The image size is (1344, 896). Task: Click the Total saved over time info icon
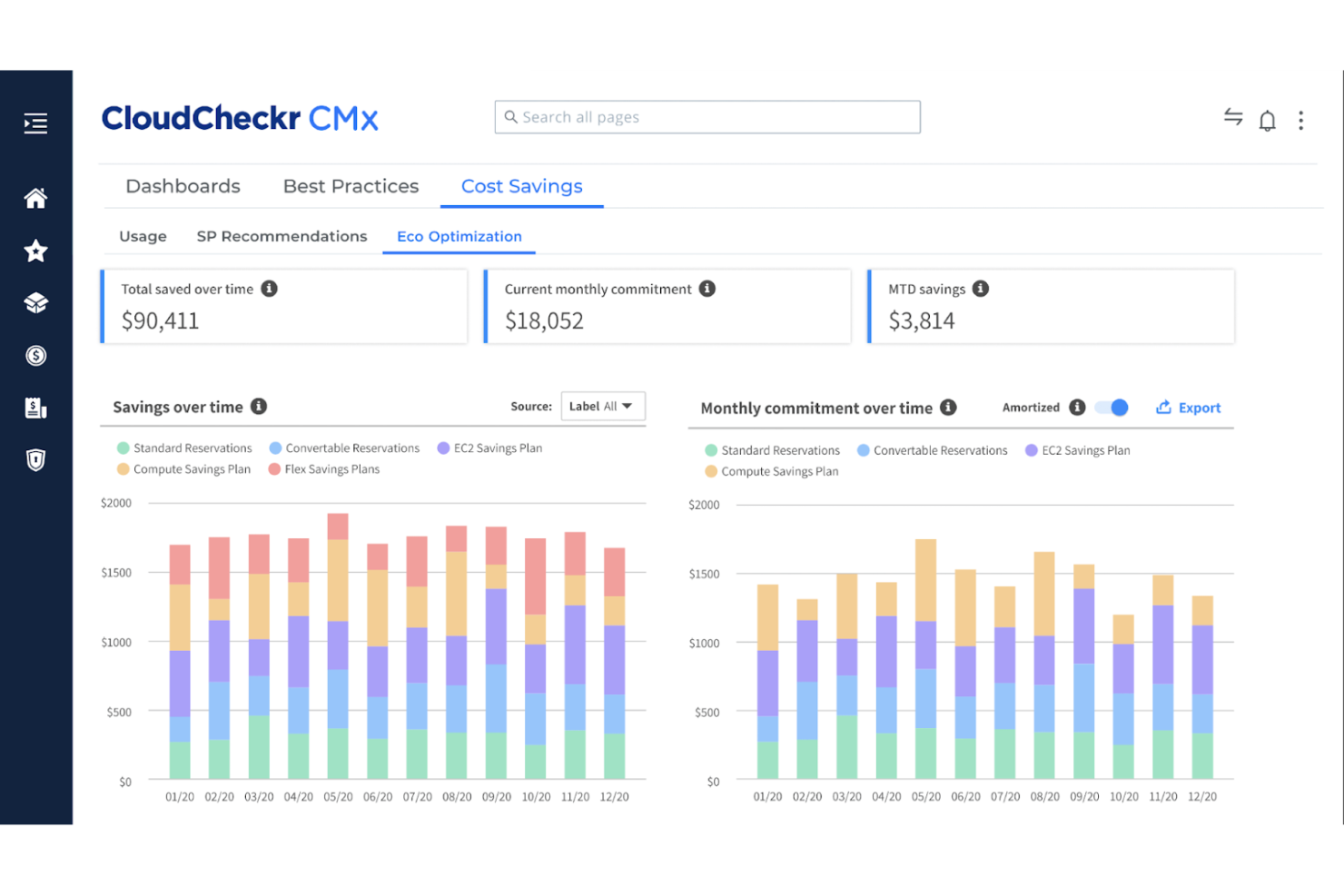point(268,289)
